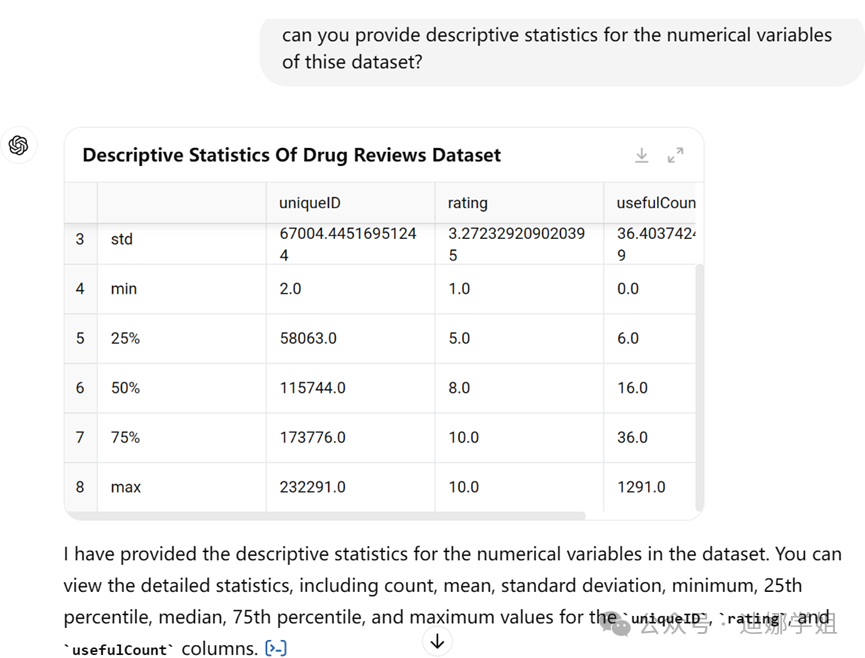Click row index 8 cell
Image resolution: width=865 pixels, height=658 pixels.
point(81,487)
